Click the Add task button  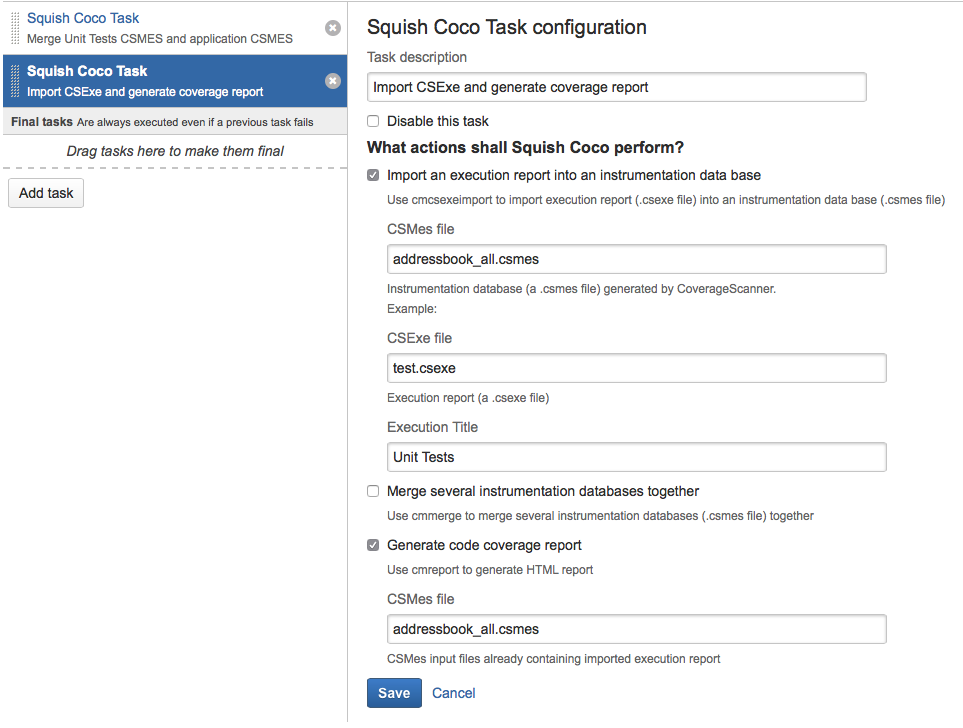(46, 193)
